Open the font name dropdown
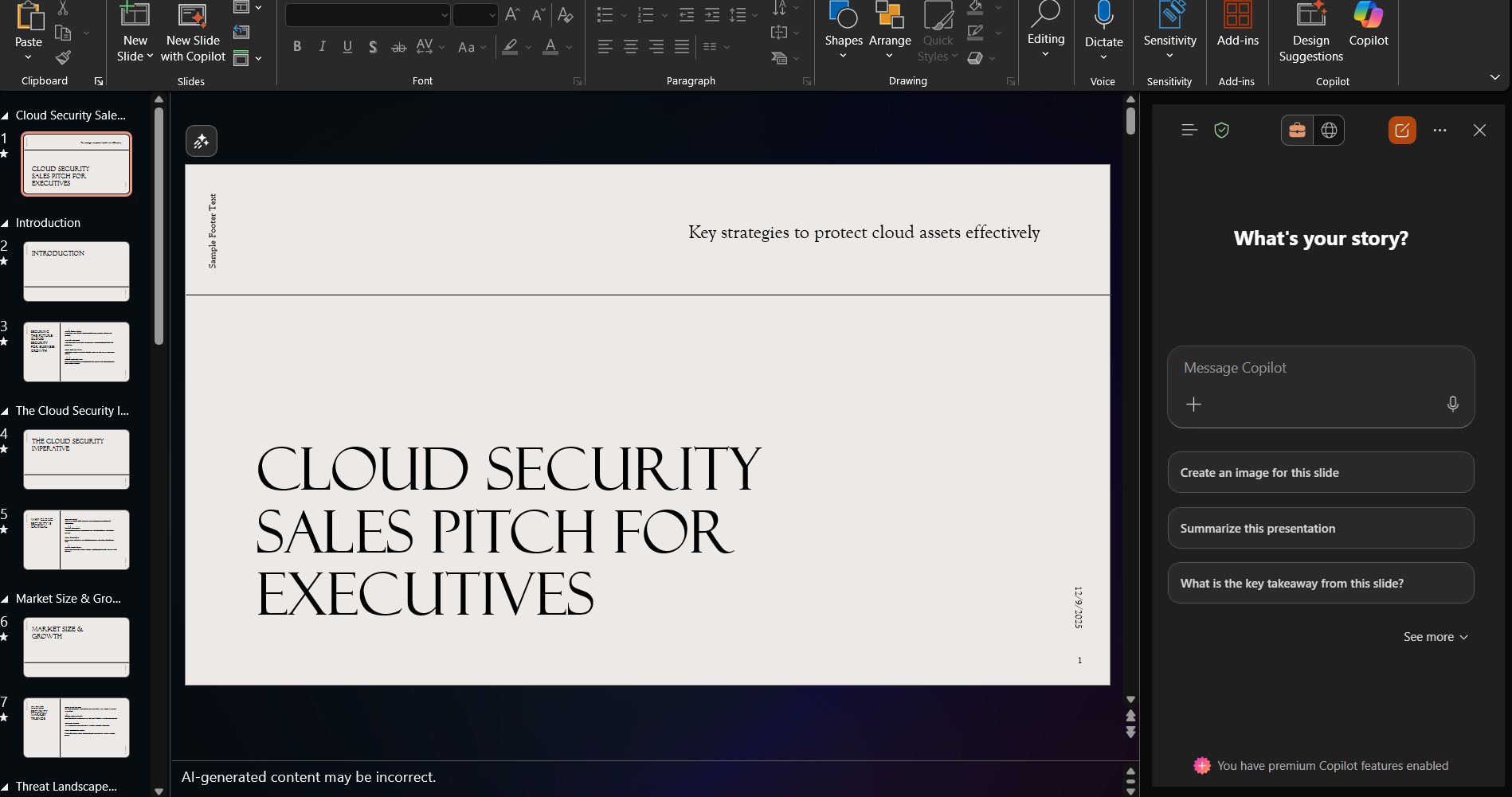Screen dimensions: 1512x797 [444, 15]
